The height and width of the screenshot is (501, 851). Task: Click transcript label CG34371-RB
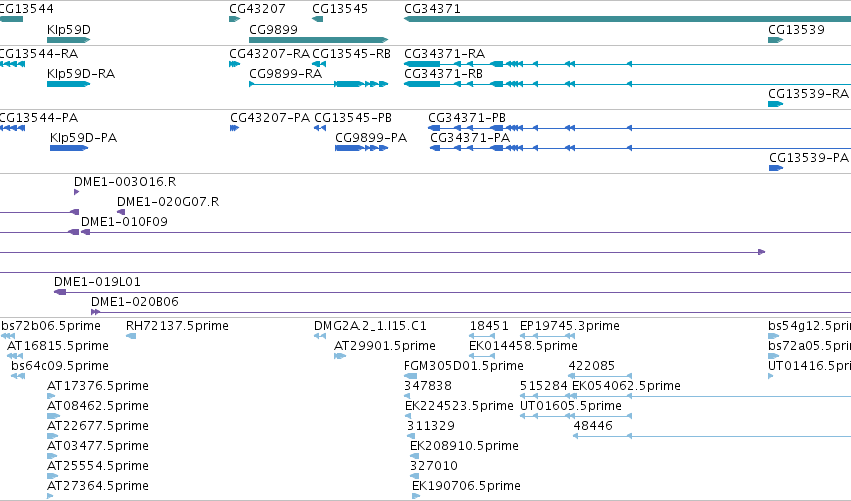(x=443, y=73)
